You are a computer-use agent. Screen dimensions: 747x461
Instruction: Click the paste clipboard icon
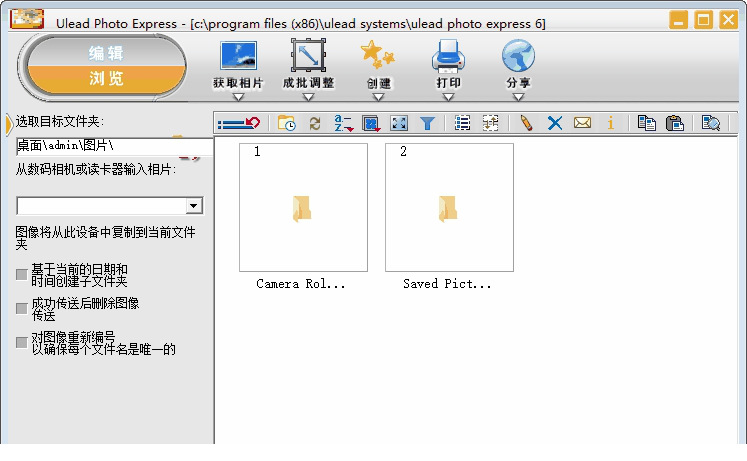point(675,123)
